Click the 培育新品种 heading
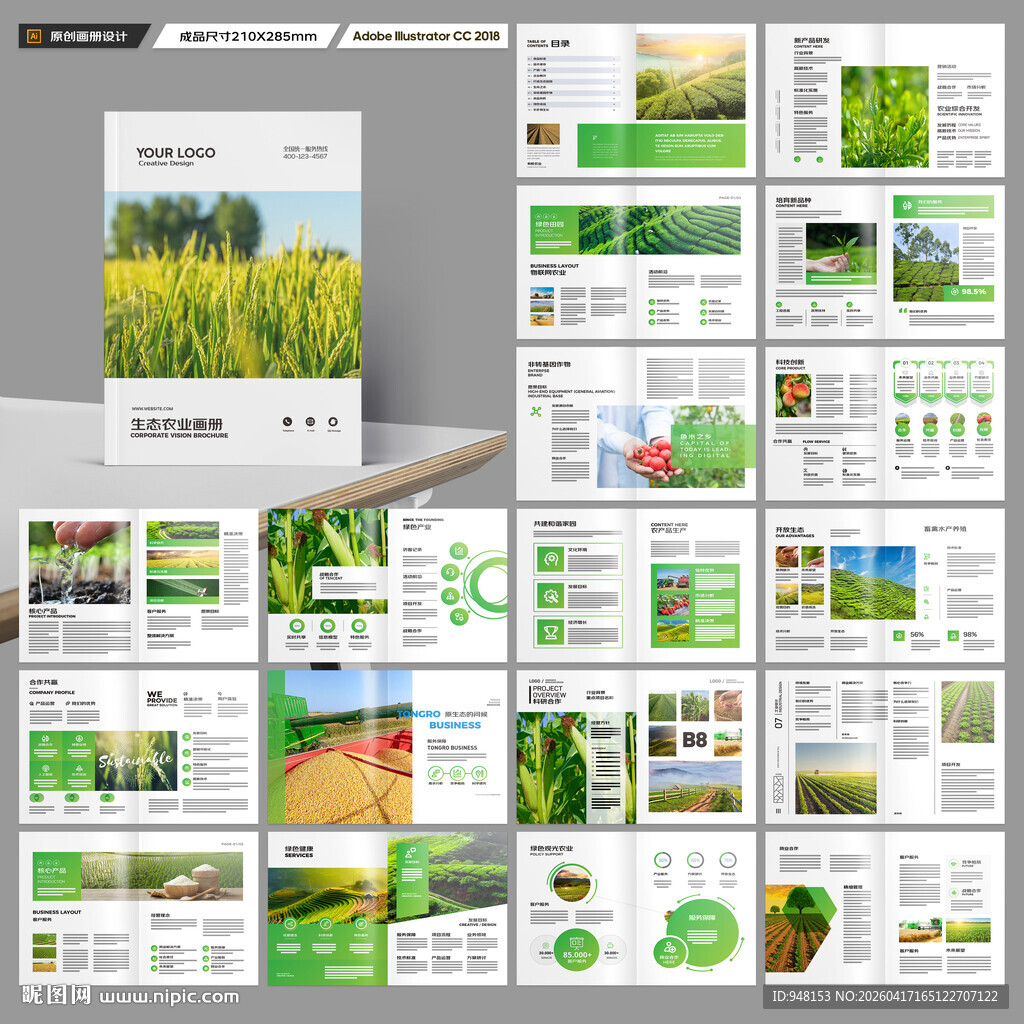 click(x=793, y=200)
